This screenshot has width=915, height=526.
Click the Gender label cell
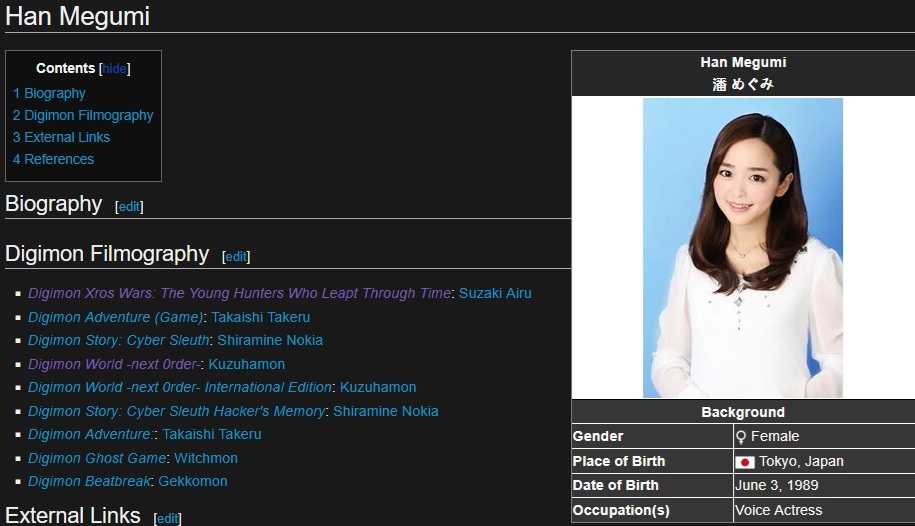tap(652, 436)
